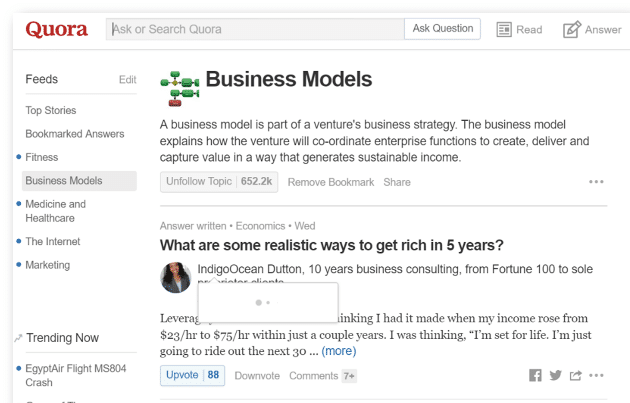Viewport: 630px width, 403px height.
Task: Select Top Stories in Feeds
Action: click(x=51, y=110)
